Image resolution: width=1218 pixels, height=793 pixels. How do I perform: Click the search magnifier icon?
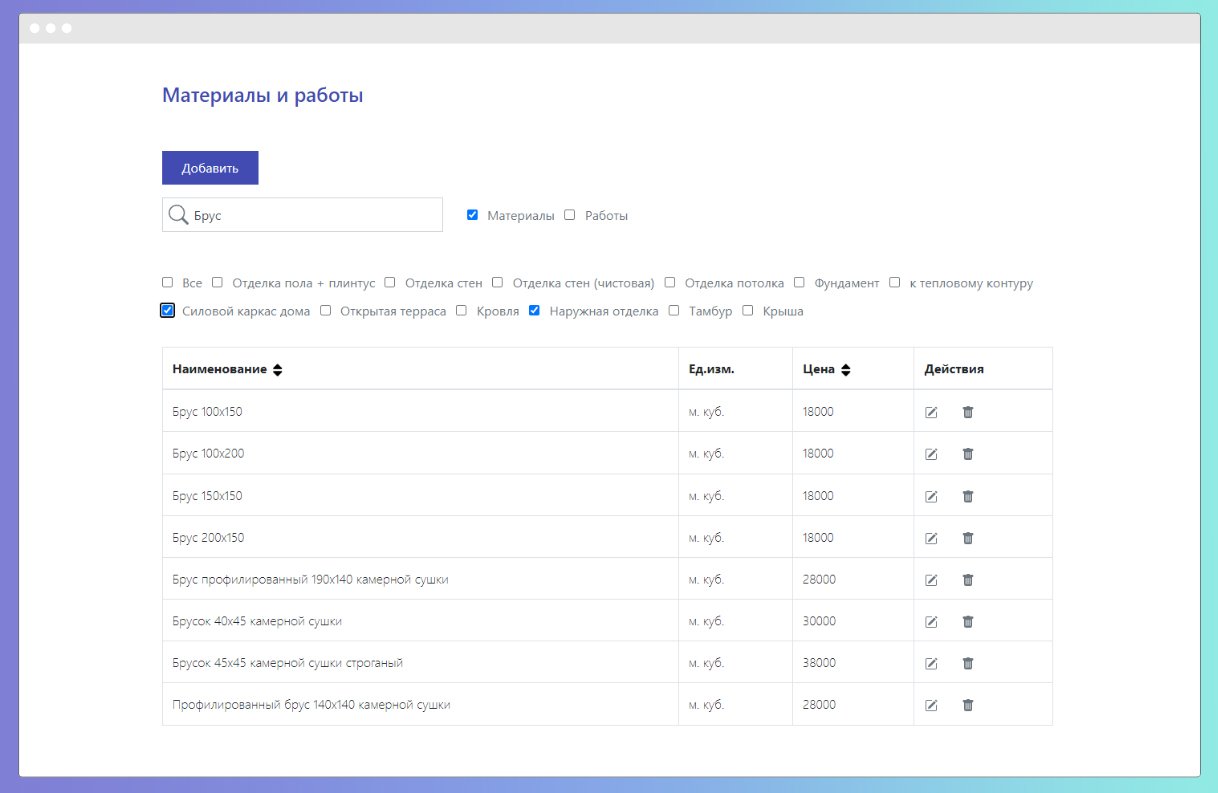(x=178, y=215)
